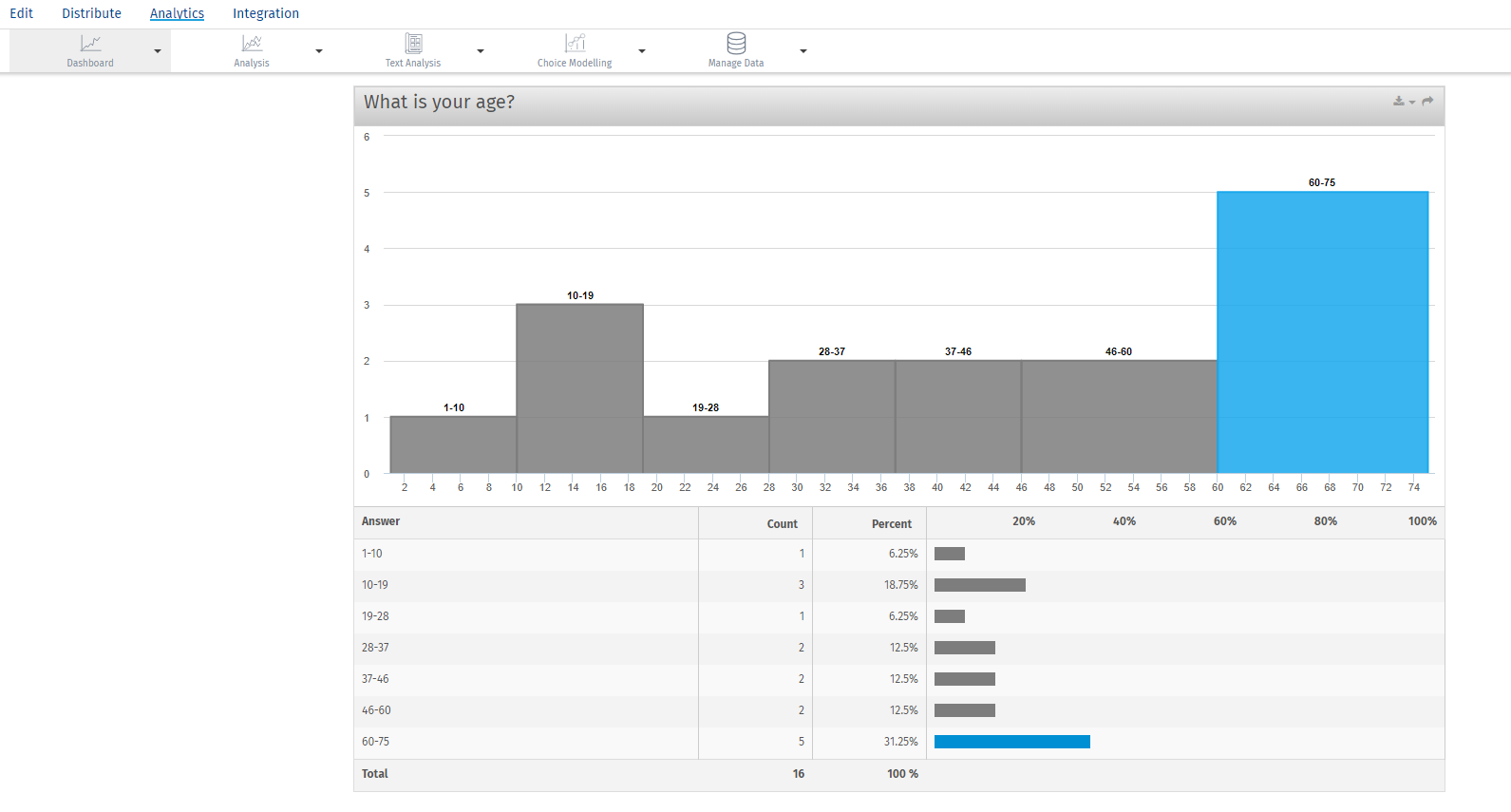Expand the Analysis dropdown arrow
This screenshot has width=1511, height=812.
pos(319,51)
